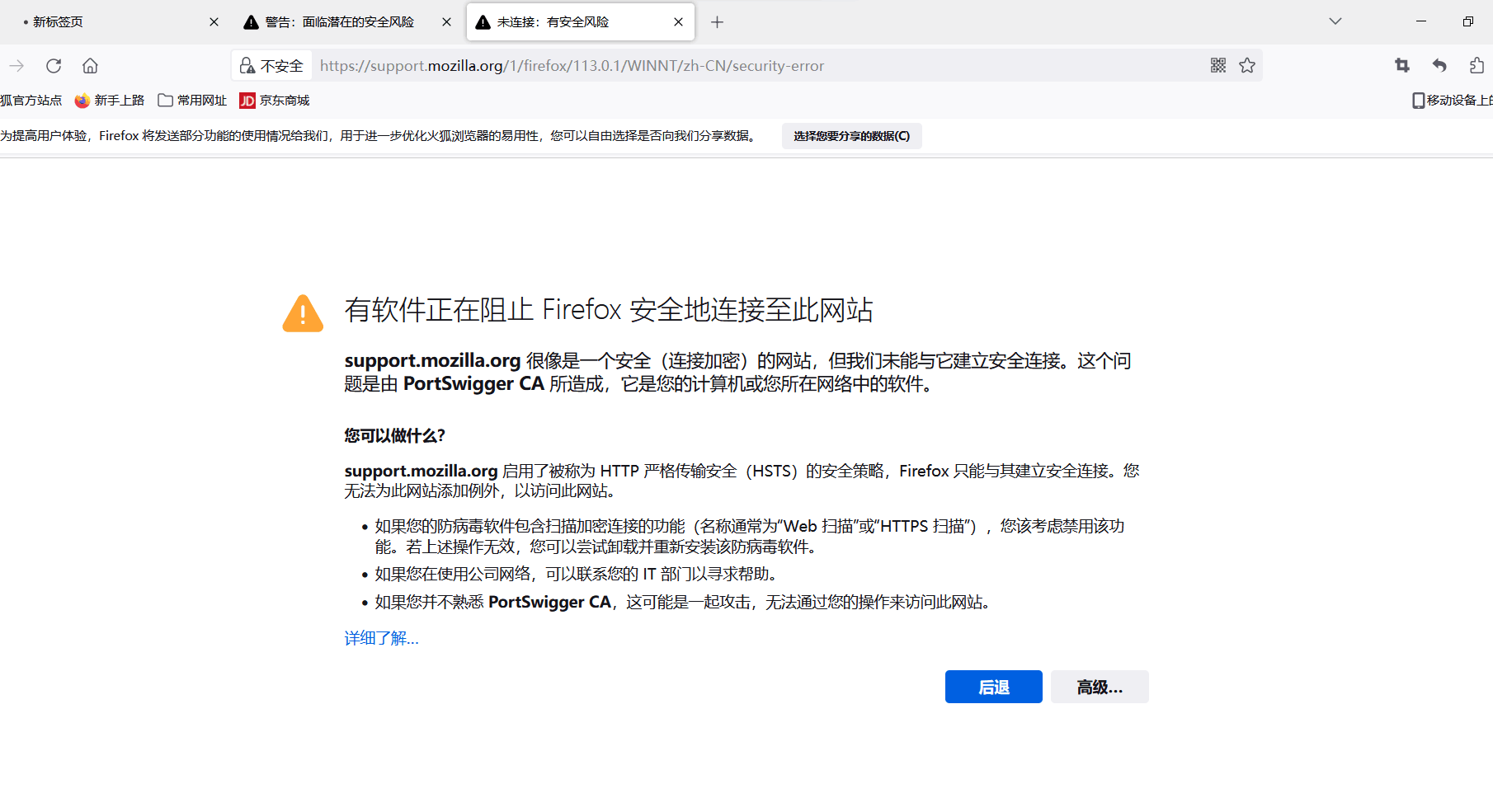The image size is (1493, 812).
Task: Open the 常用网址 bookmark folder
Action: coord(192,101)
